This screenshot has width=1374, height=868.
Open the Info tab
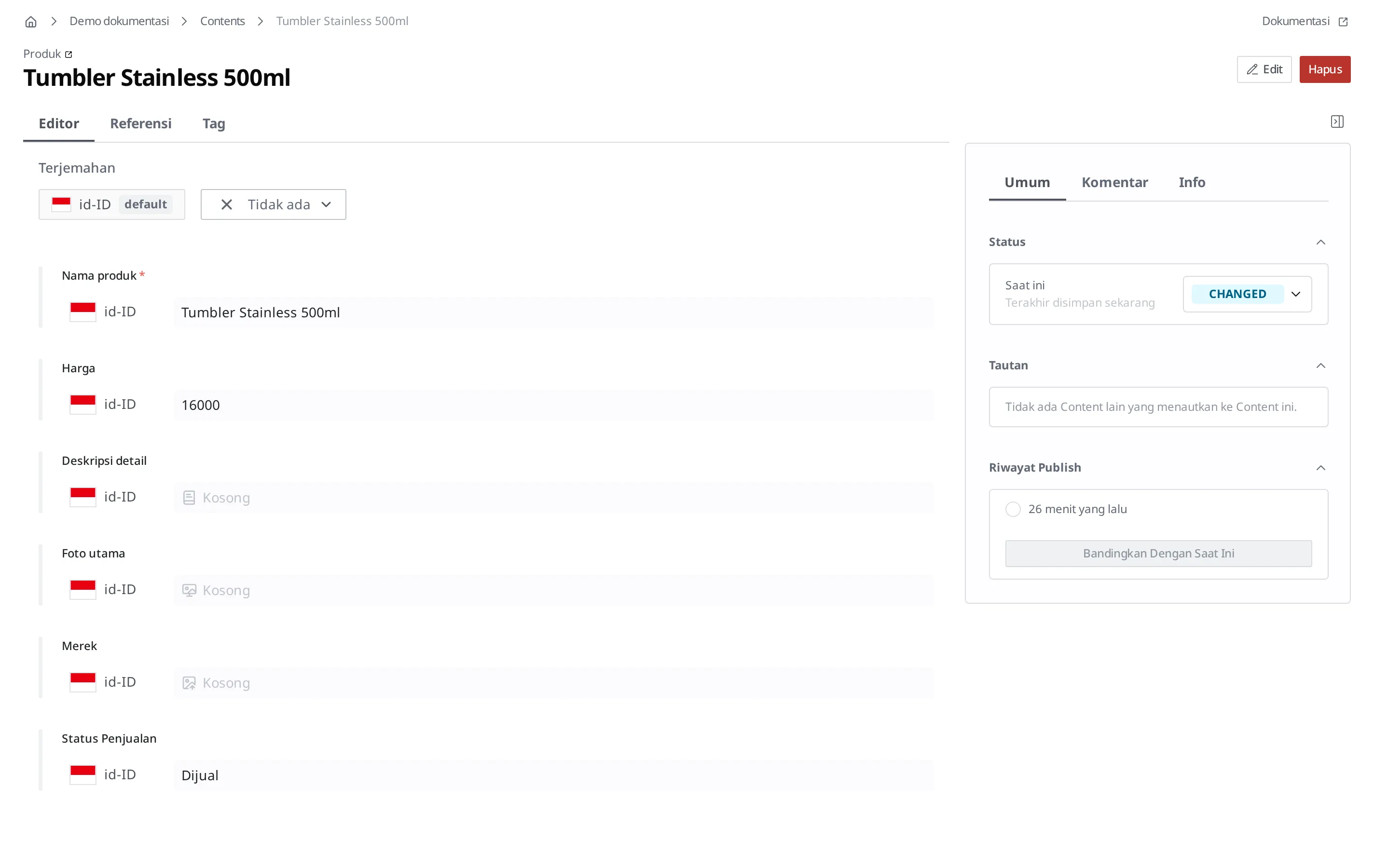[x=1192, y=182]
